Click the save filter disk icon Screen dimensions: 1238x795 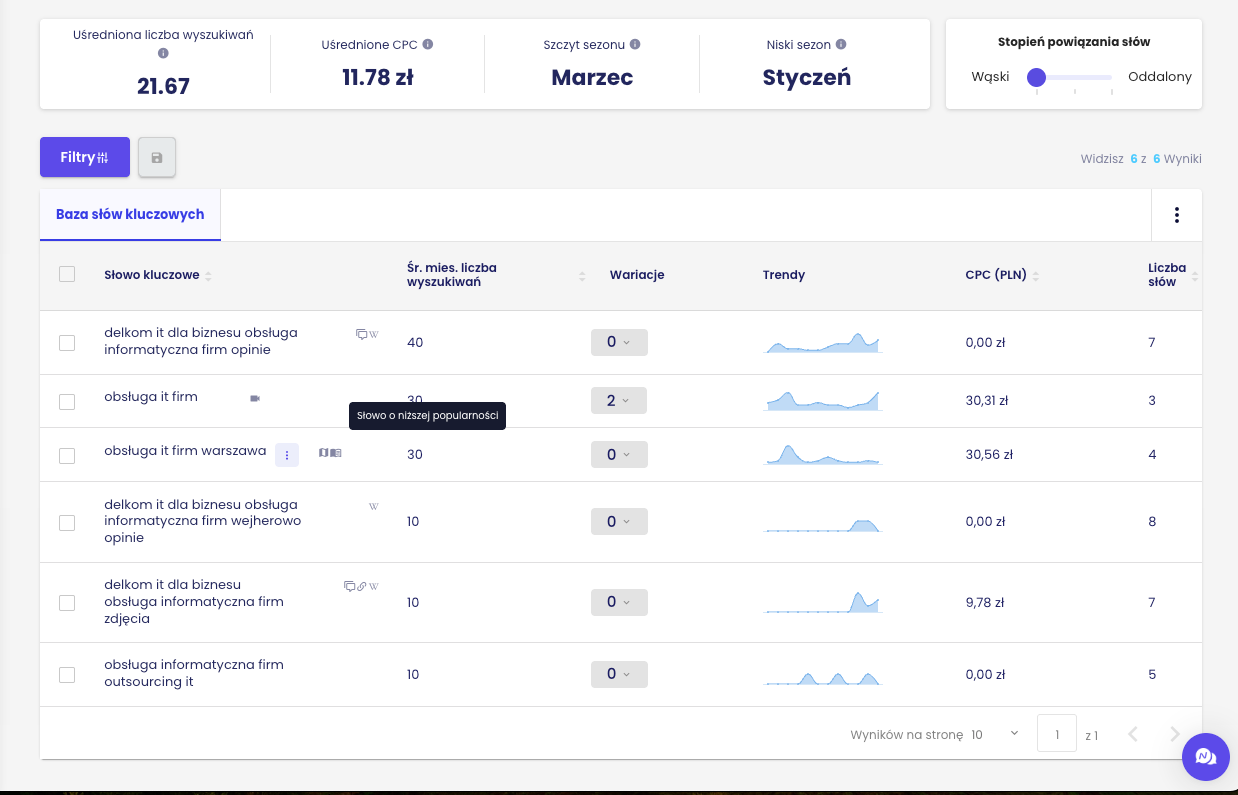point(156,158)
